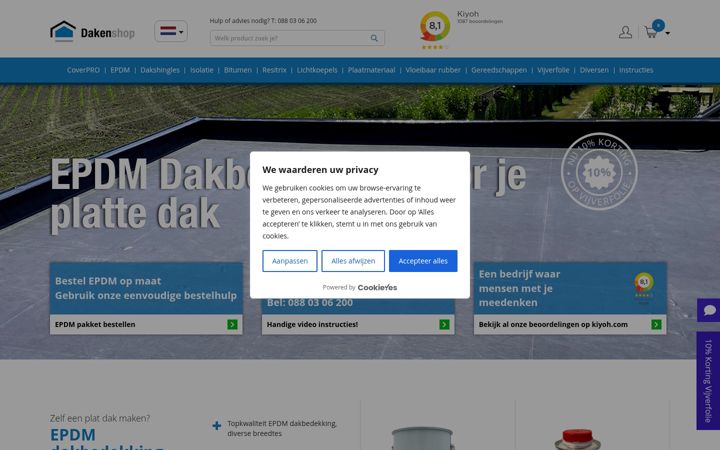Open the CoverPRO menu item
The image size is (720, 450).
[83, 70]
